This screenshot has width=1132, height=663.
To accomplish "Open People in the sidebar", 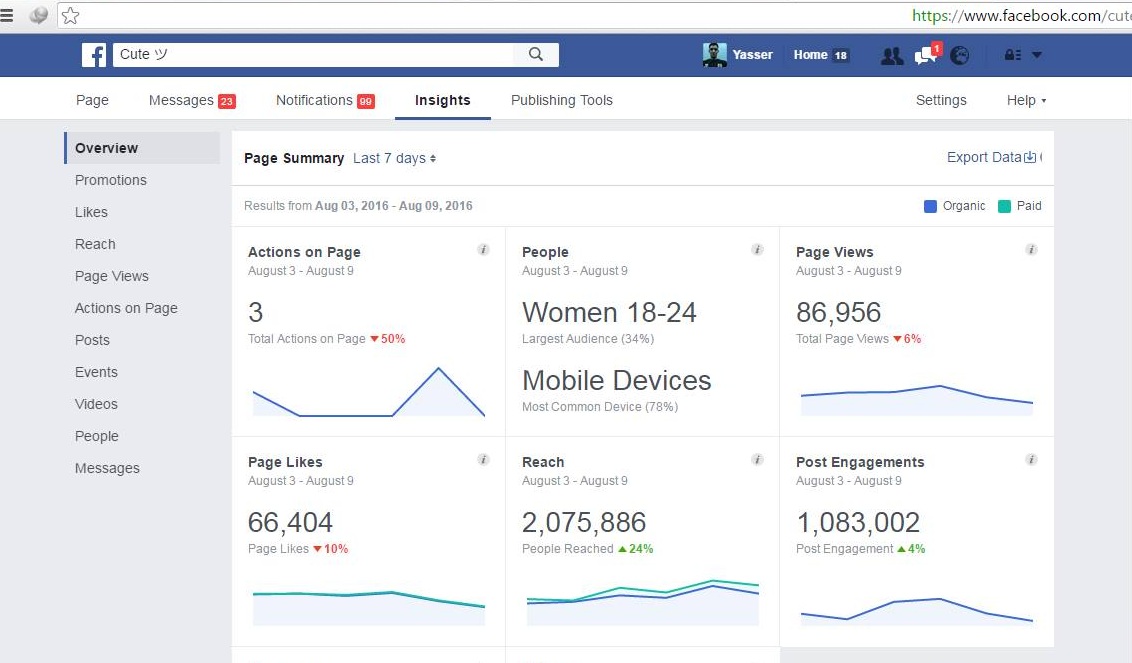I will click(x=96, y=436).
